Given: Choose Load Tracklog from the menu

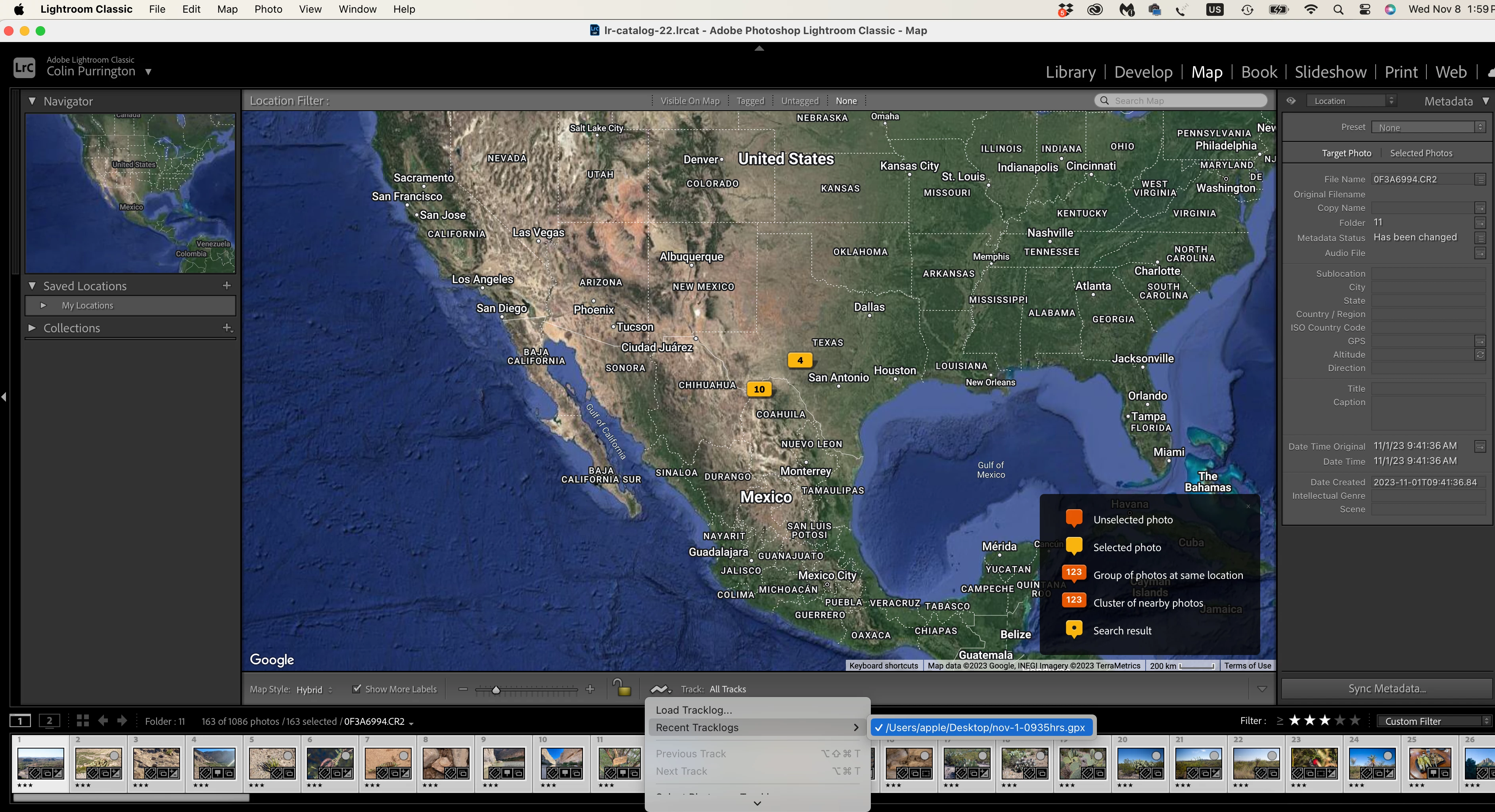Looking at the screenshot, I should [x=694, y=710].
